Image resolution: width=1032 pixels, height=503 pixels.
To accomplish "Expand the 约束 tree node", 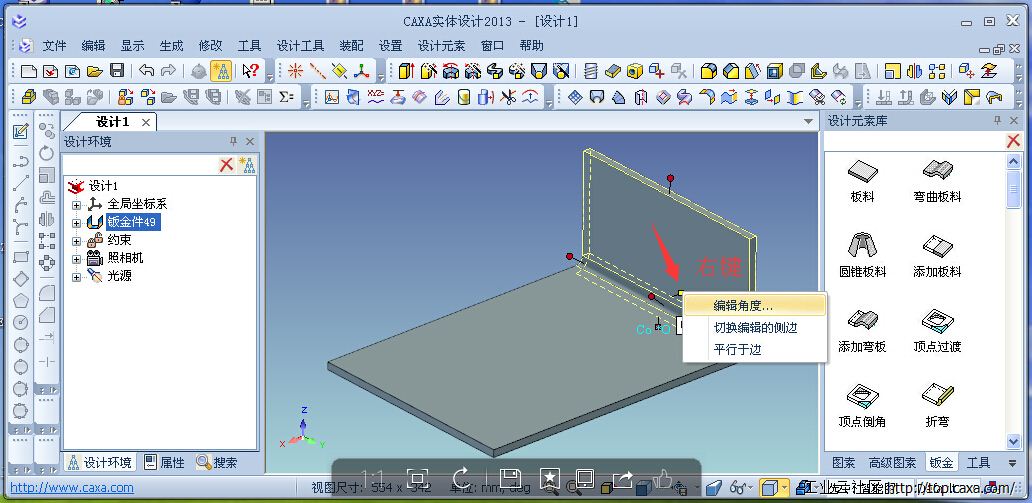I will pyautogui.click(x=76, y=241).
